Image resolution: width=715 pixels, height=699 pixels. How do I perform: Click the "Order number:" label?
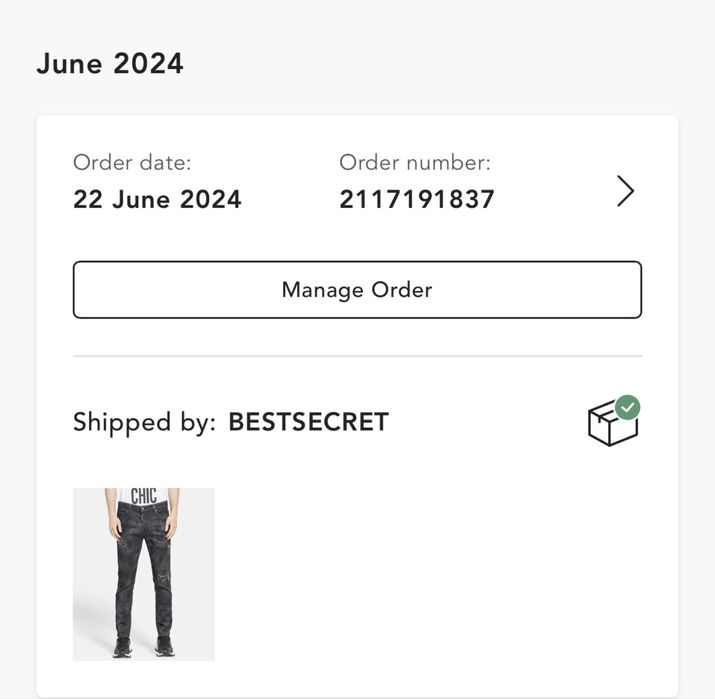click(415, 162)
